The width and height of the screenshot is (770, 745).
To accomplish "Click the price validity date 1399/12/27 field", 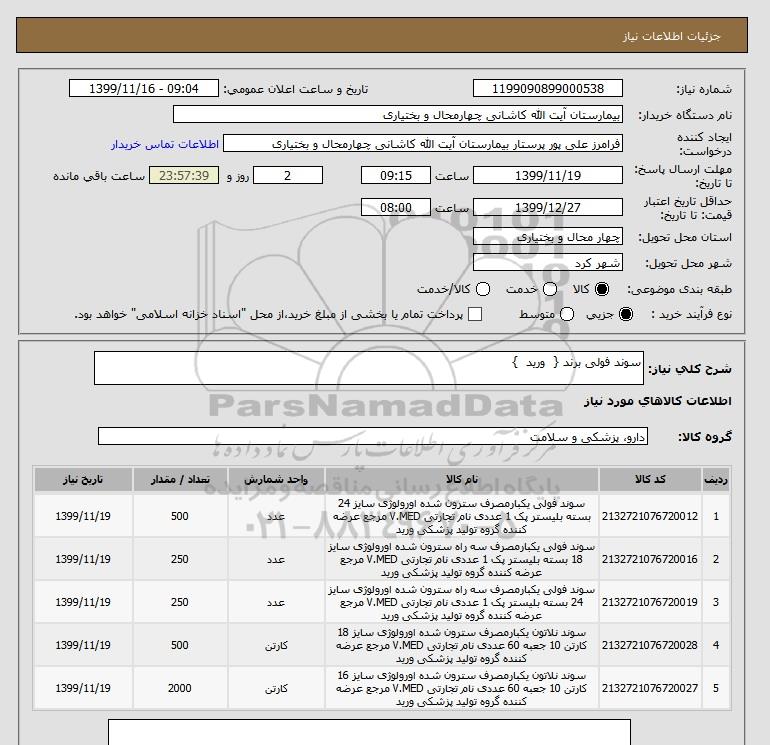I will click(x=548, y=207).
